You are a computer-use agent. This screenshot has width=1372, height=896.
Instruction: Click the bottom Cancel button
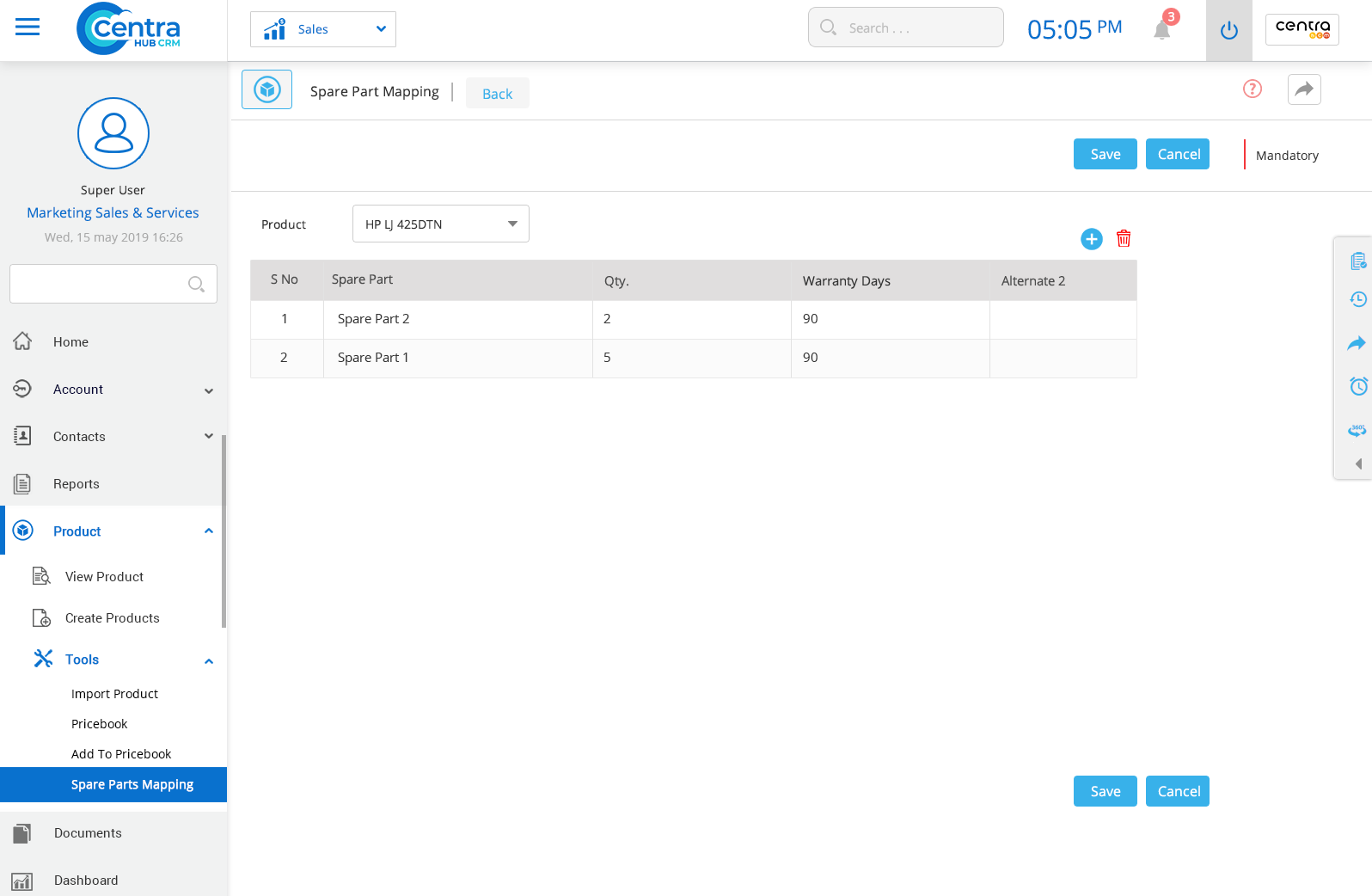pos(1178,791)
